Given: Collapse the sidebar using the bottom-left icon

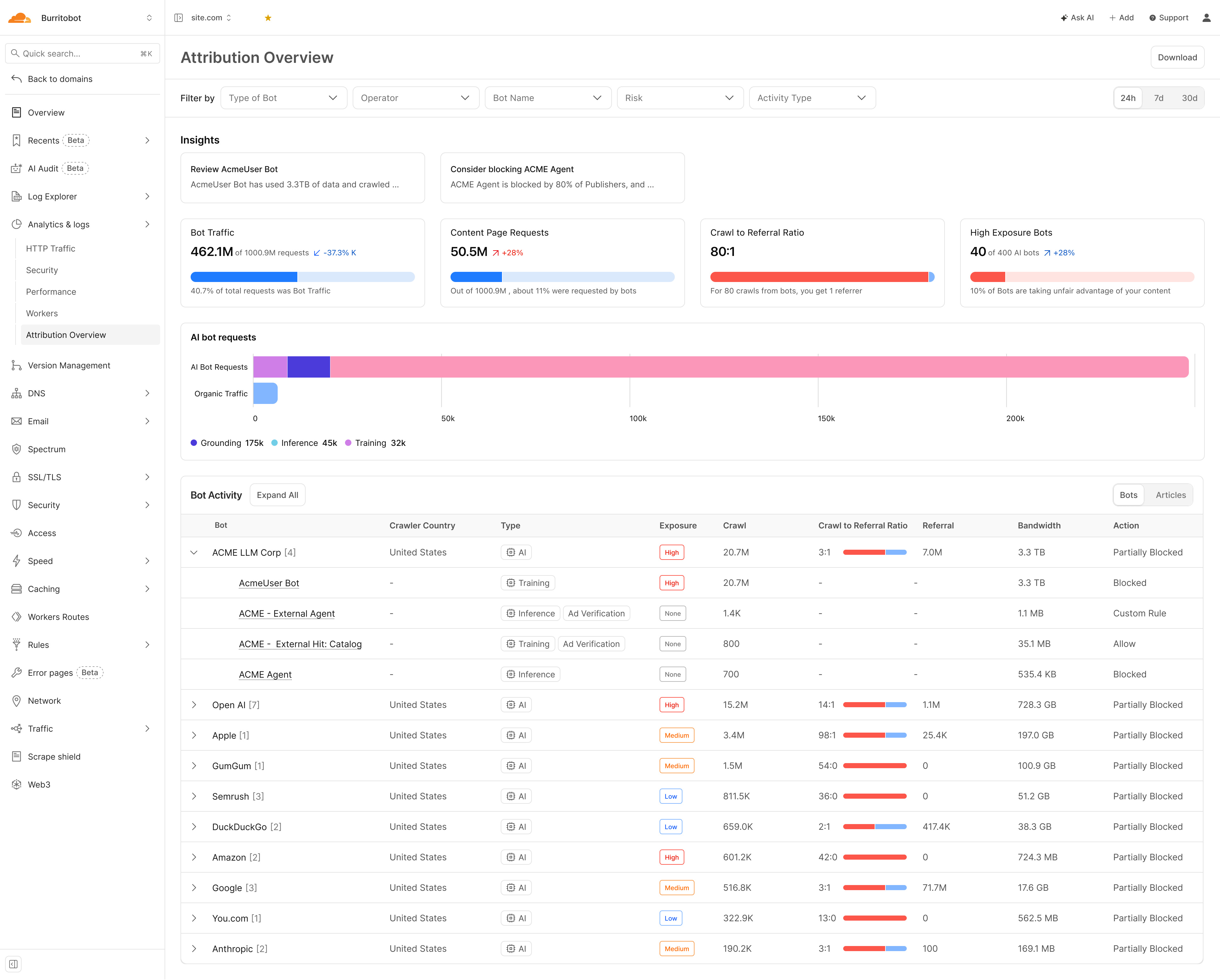Looking at the screenshot, I should [x=13, y=964].
